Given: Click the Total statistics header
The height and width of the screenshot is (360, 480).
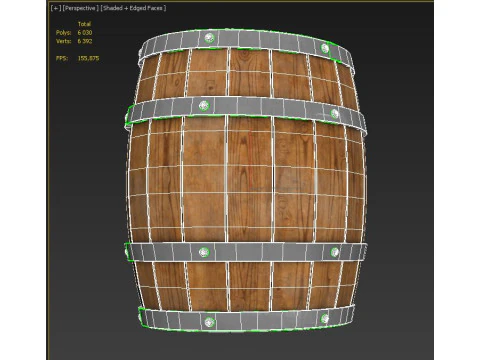Looking at the screenshot, I should [x=84, y=24].
